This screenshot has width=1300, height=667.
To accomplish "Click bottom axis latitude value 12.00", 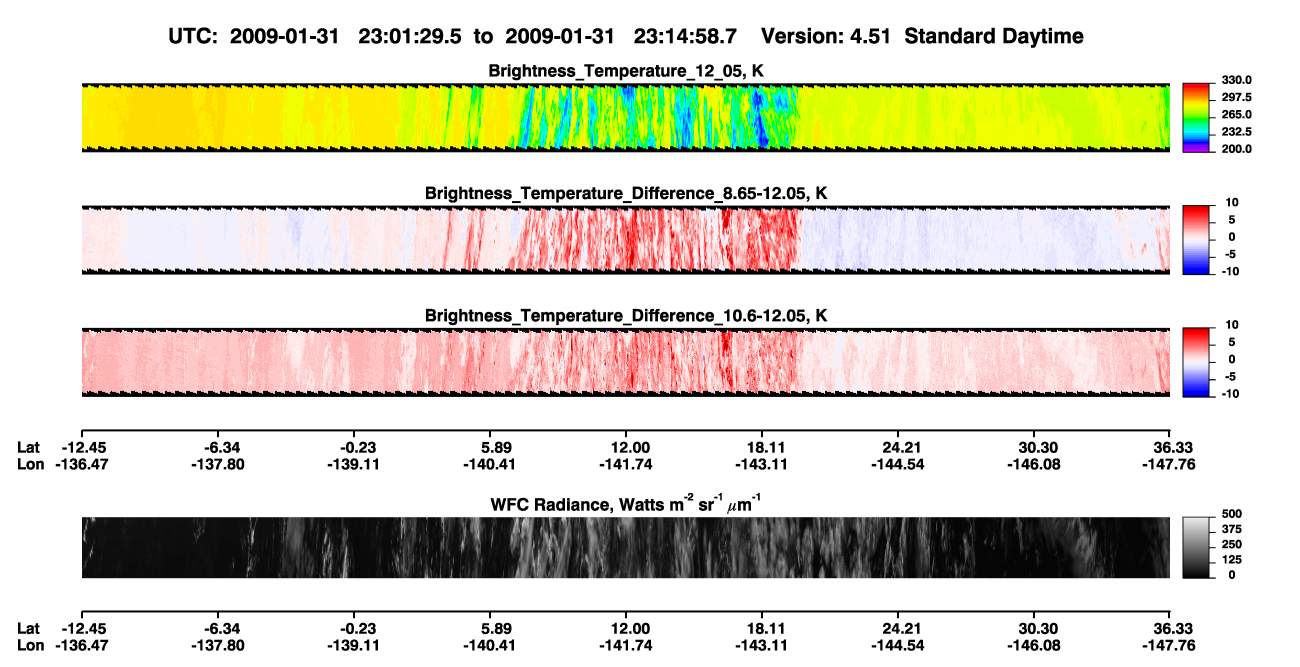I will click(626, 628).
